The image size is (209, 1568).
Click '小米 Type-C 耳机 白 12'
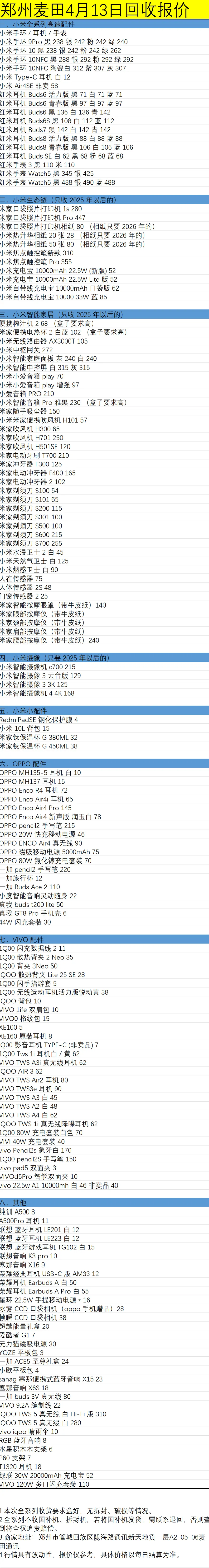[35, 77]
